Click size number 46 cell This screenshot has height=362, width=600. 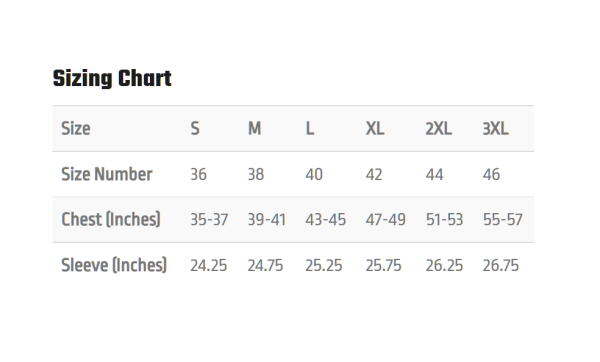tap(491, 174)
